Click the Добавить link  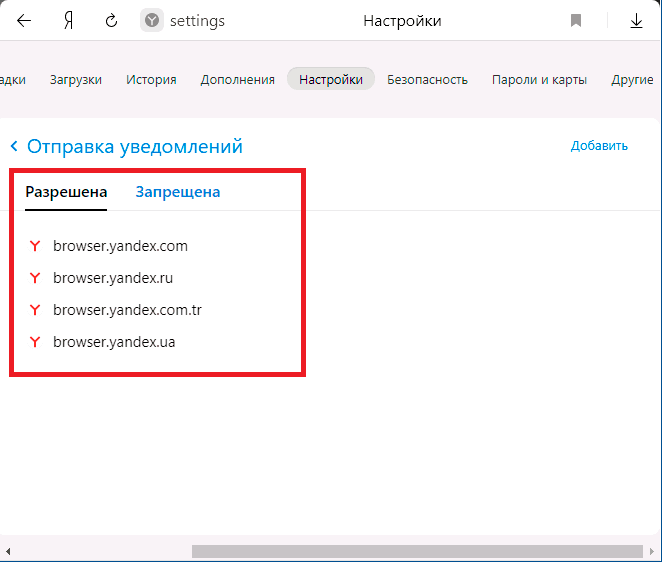599,146
